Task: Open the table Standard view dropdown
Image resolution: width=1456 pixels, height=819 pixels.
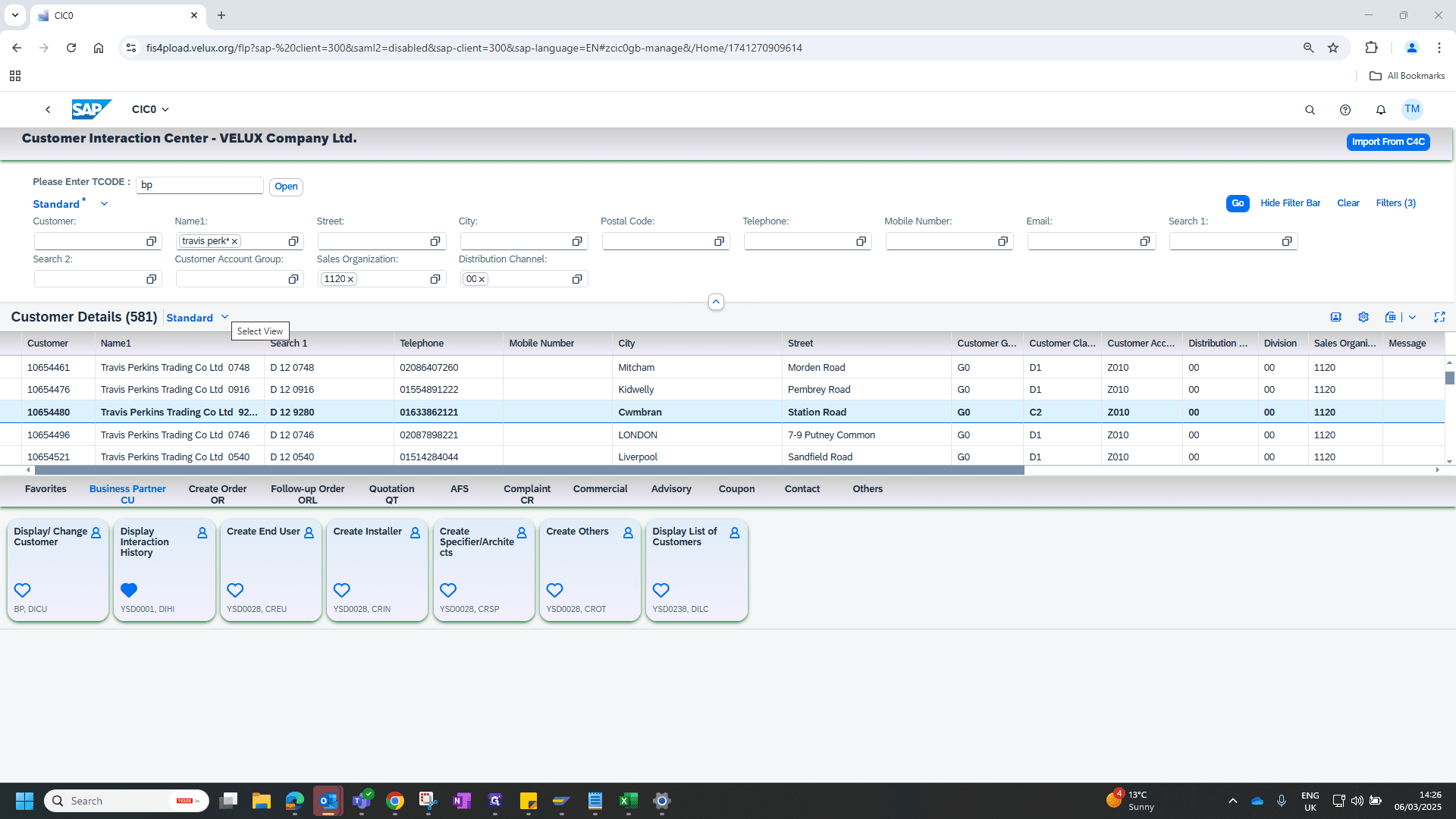Action: (x=225, y=317)
